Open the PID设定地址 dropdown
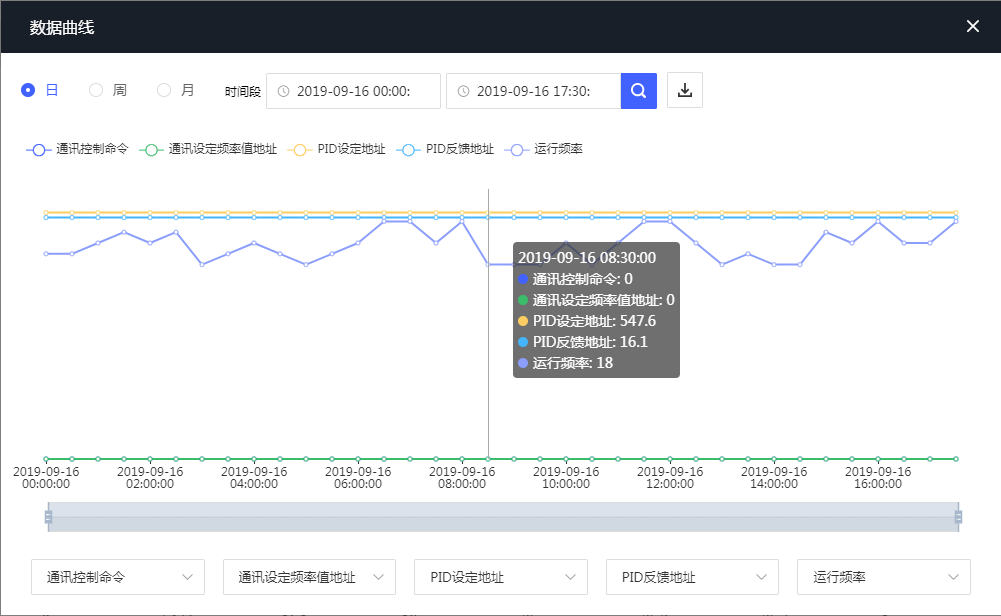Viewport: 1001px width, 616px height. (x=500, y=577)
